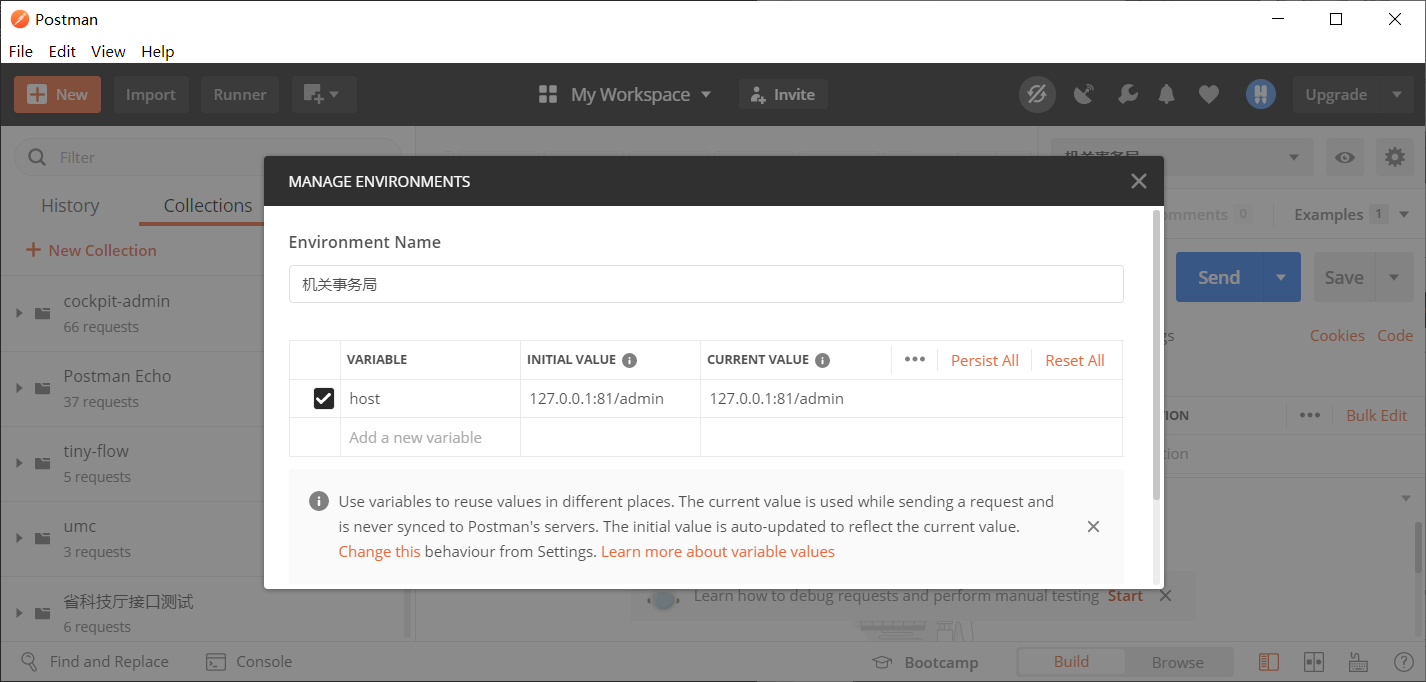Click the dialog vertical scrollbar
This screenshot has width=1426, height=682.
(1157, 355)
